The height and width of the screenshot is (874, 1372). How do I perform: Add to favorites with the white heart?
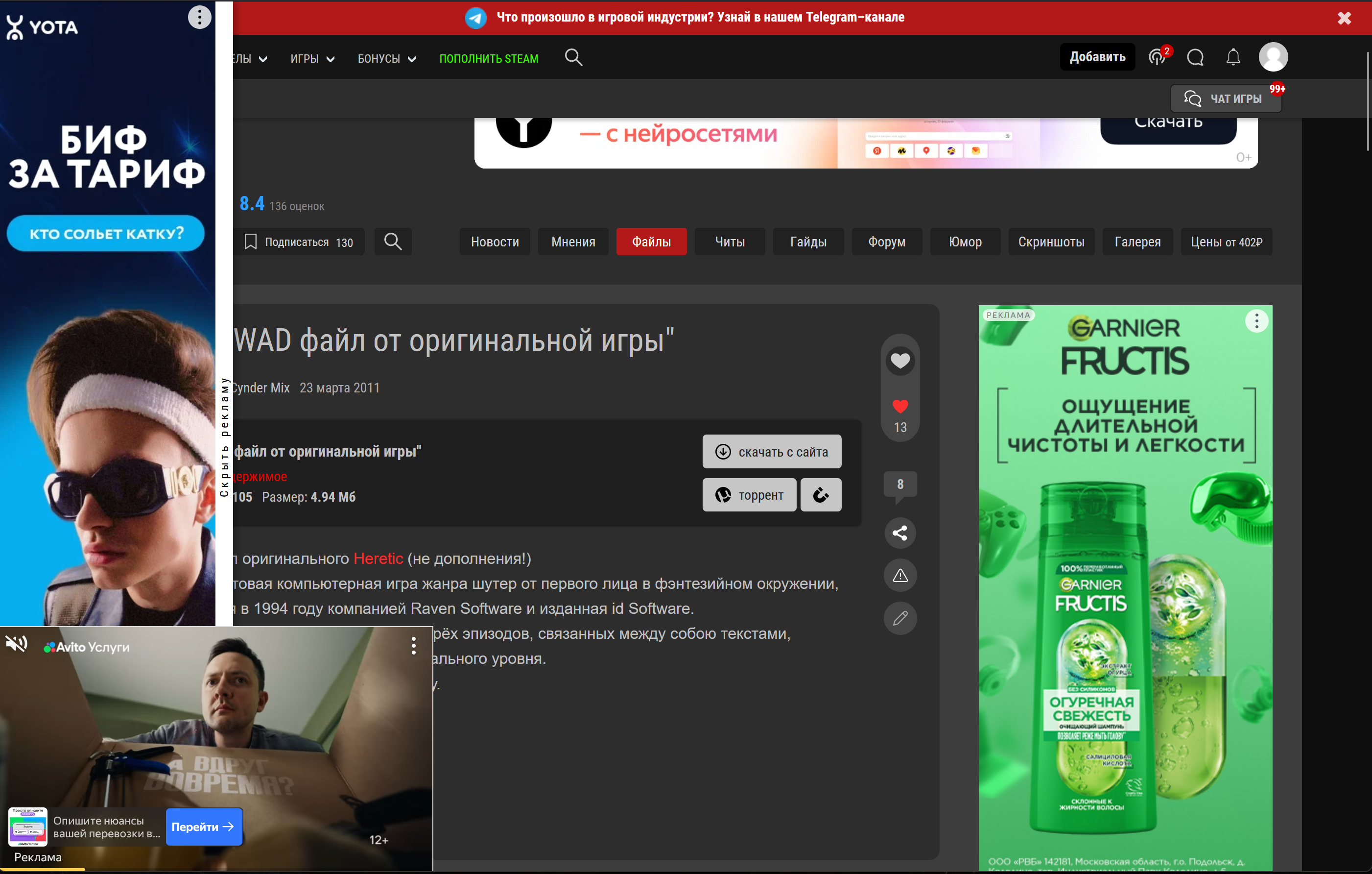[899, 361]
